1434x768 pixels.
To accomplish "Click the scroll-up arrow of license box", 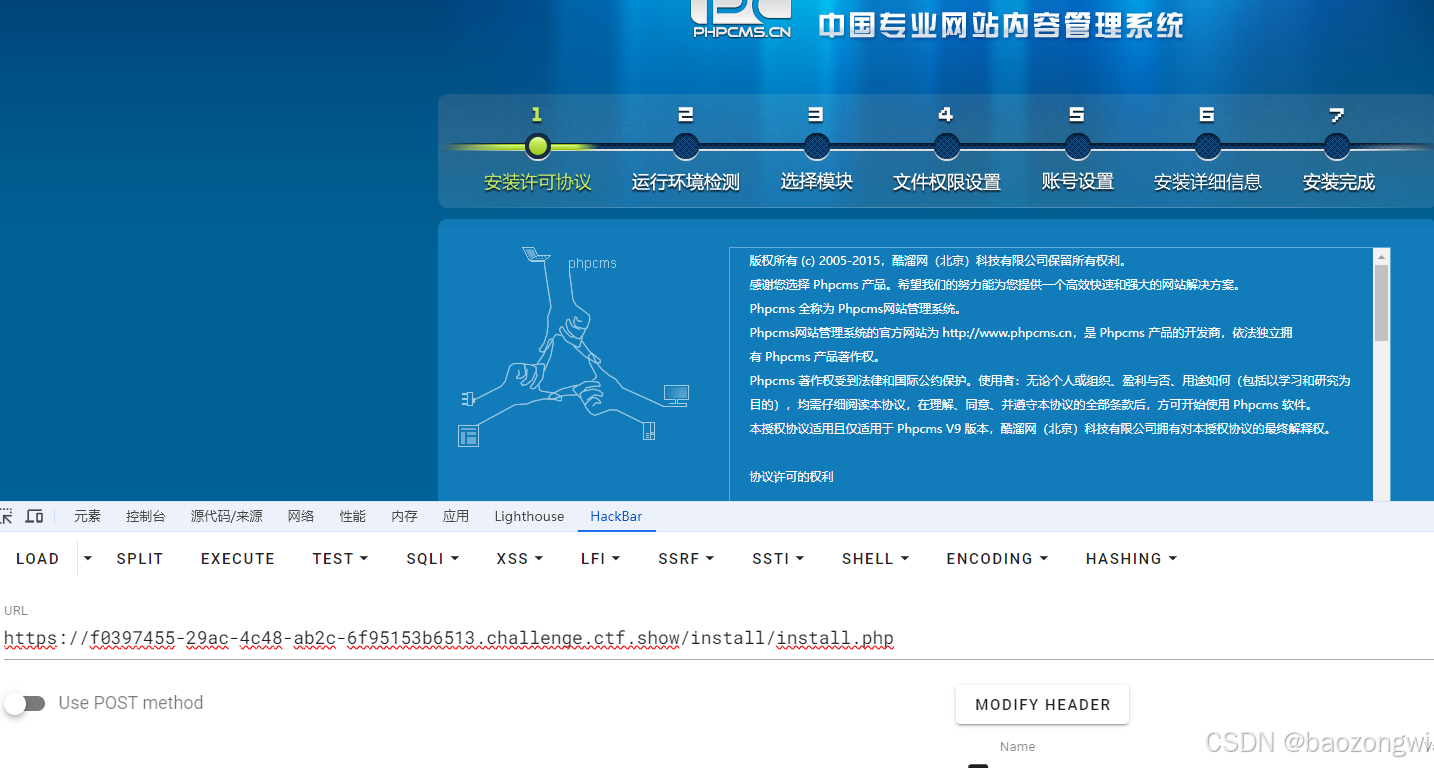I will (1381, 256).
